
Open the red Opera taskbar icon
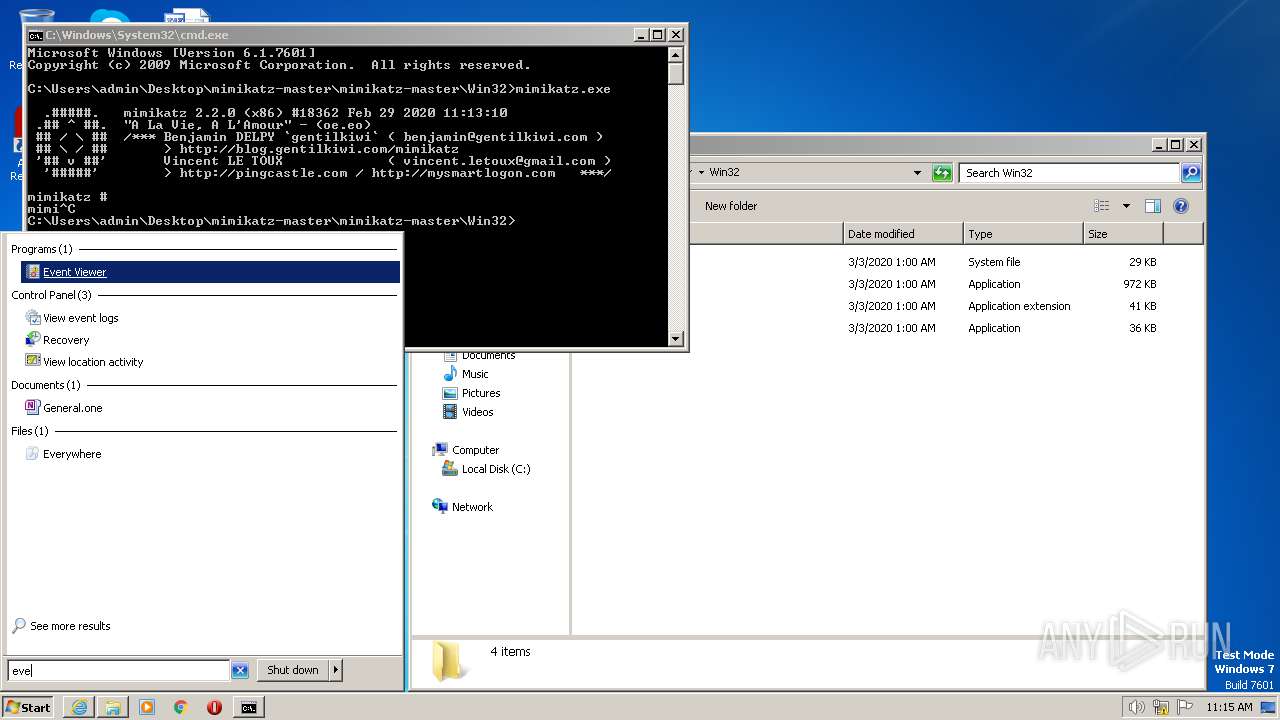[x=214, y=707]
